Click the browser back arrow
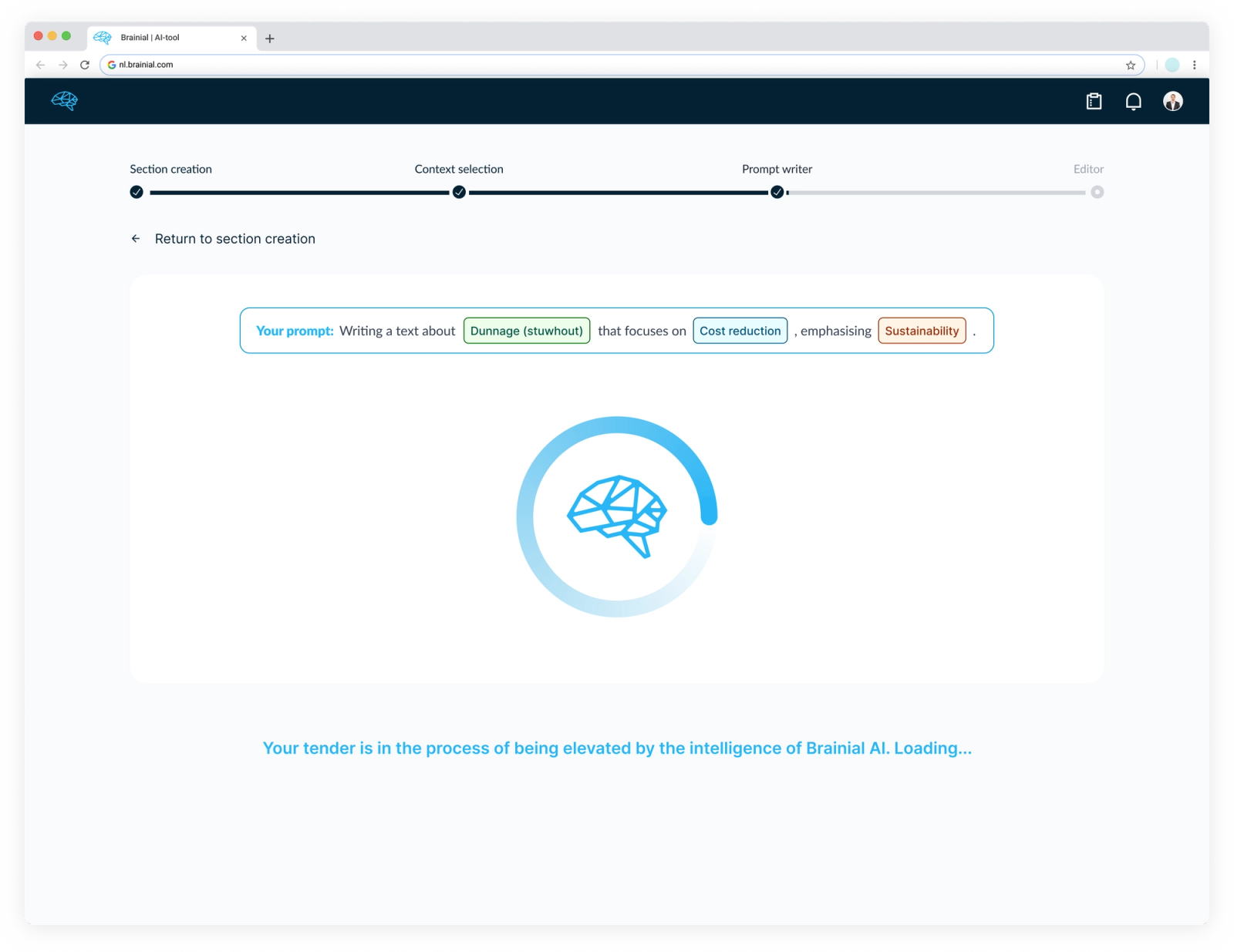Screen dimensions: 1234x952 coord(41,65)
